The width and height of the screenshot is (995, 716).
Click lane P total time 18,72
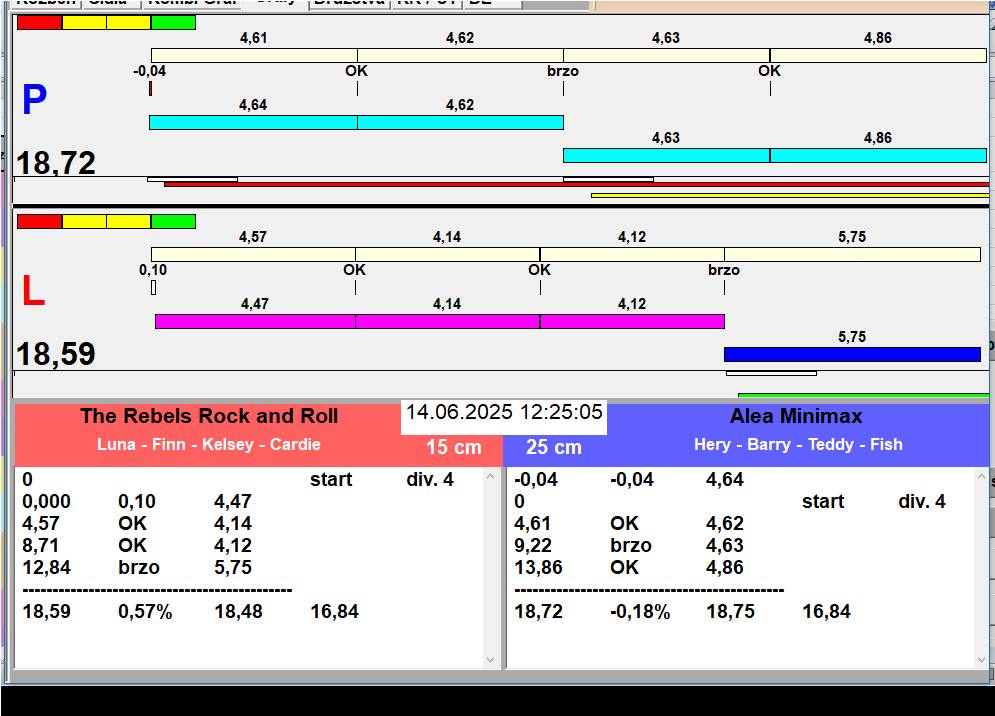pyautogui.click(x=56, y=163)
